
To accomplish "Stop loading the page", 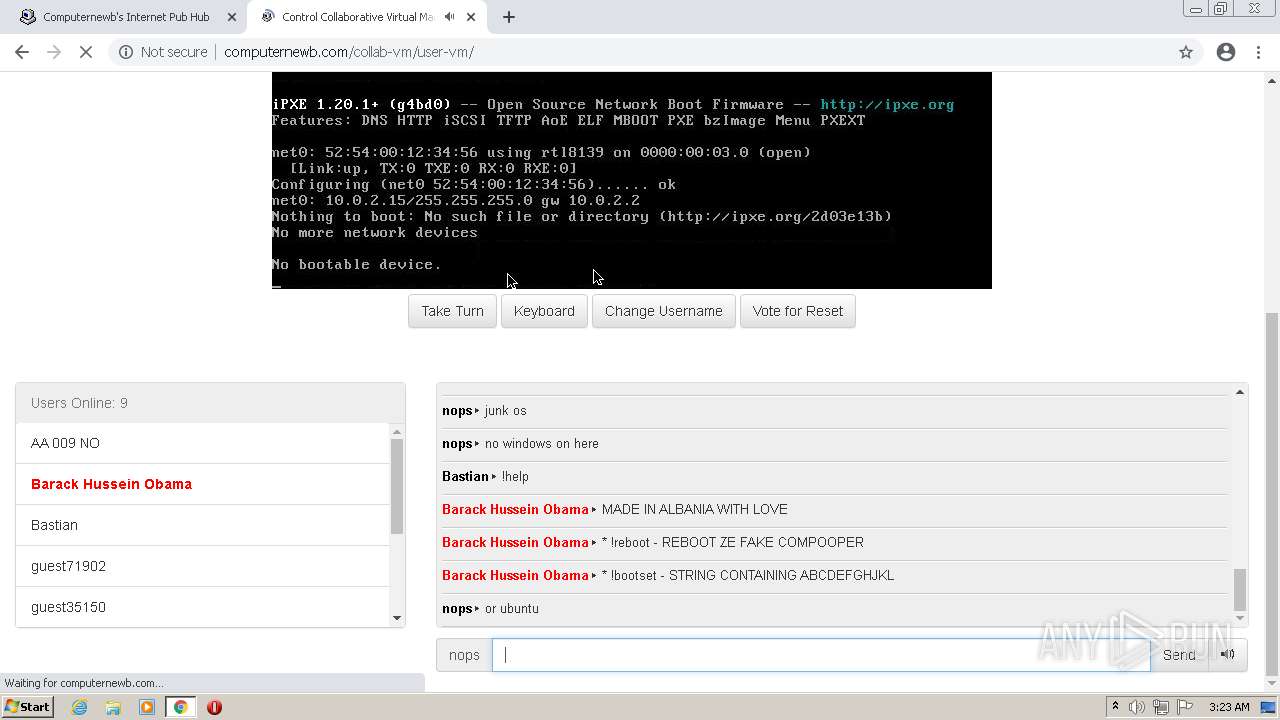I will [86, 52].
